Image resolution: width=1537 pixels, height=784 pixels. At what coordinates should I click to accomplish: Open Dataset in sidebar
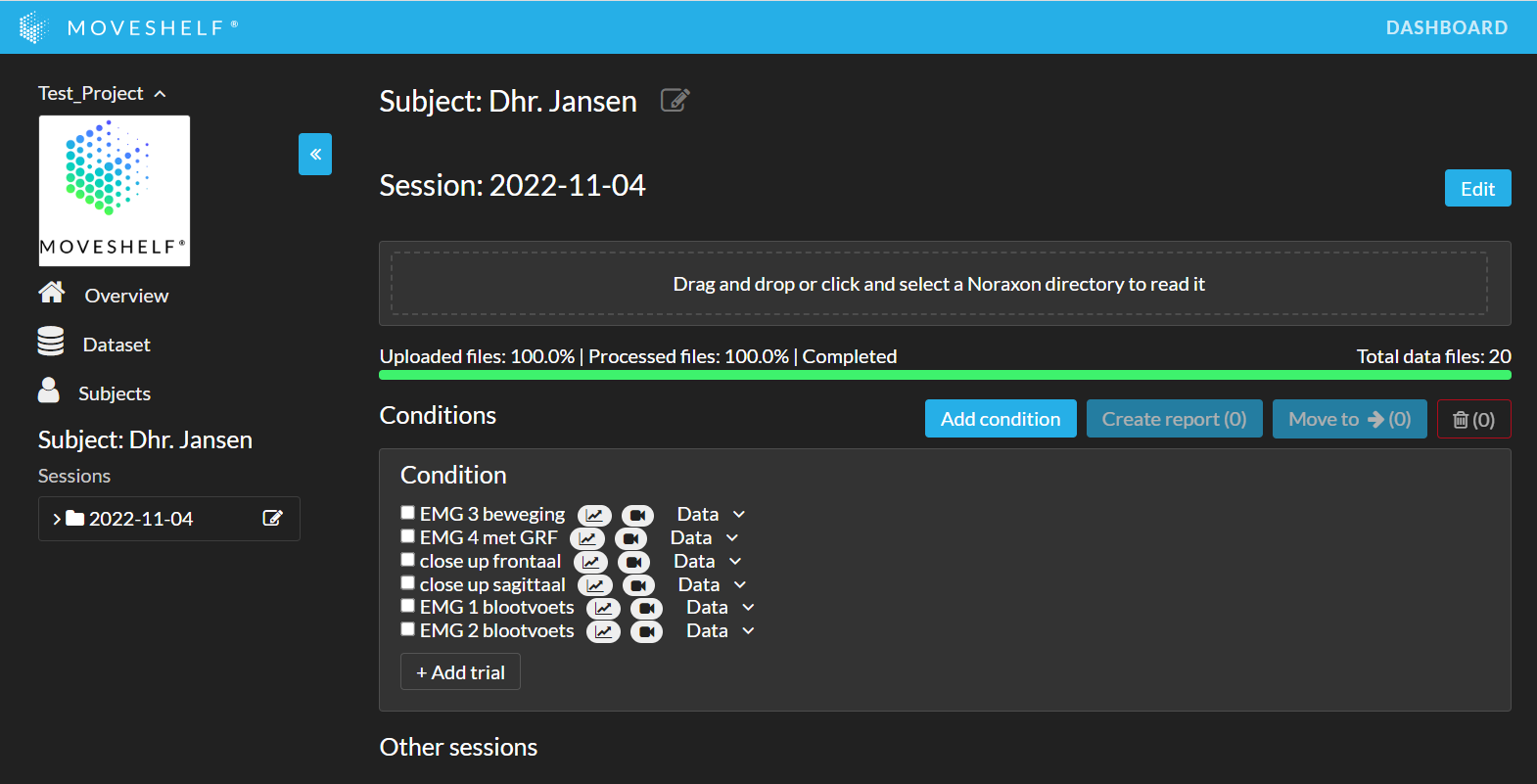click(x=116, y=345)
